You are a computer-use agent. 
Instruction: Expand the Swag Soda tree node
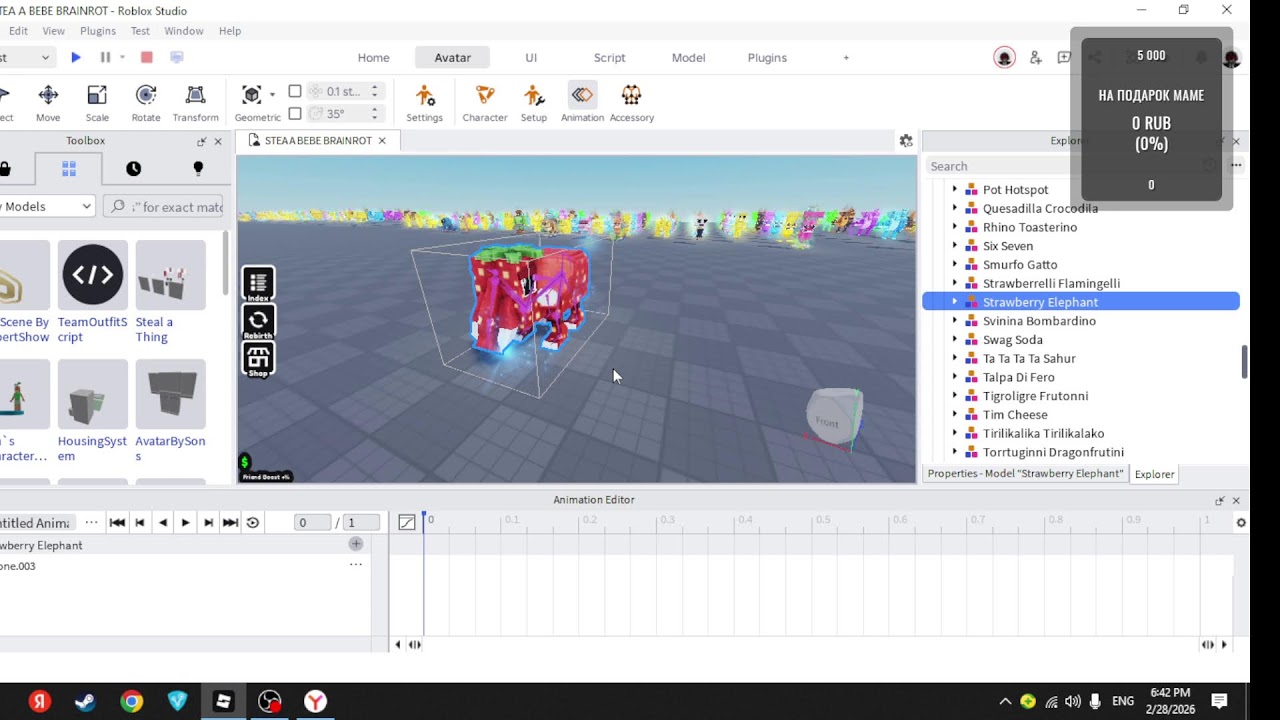[954, 339]
